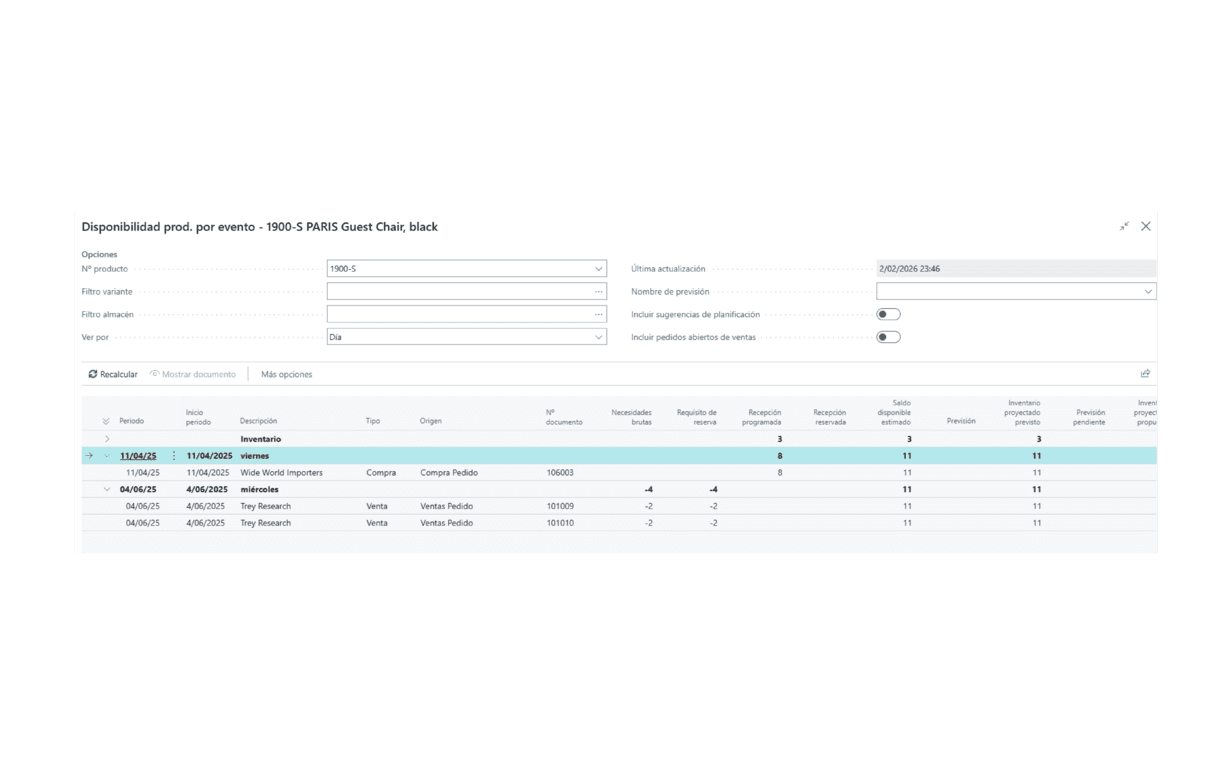Open the Nombre de previsión dropdown
1232x764 pixels.
1147,292
